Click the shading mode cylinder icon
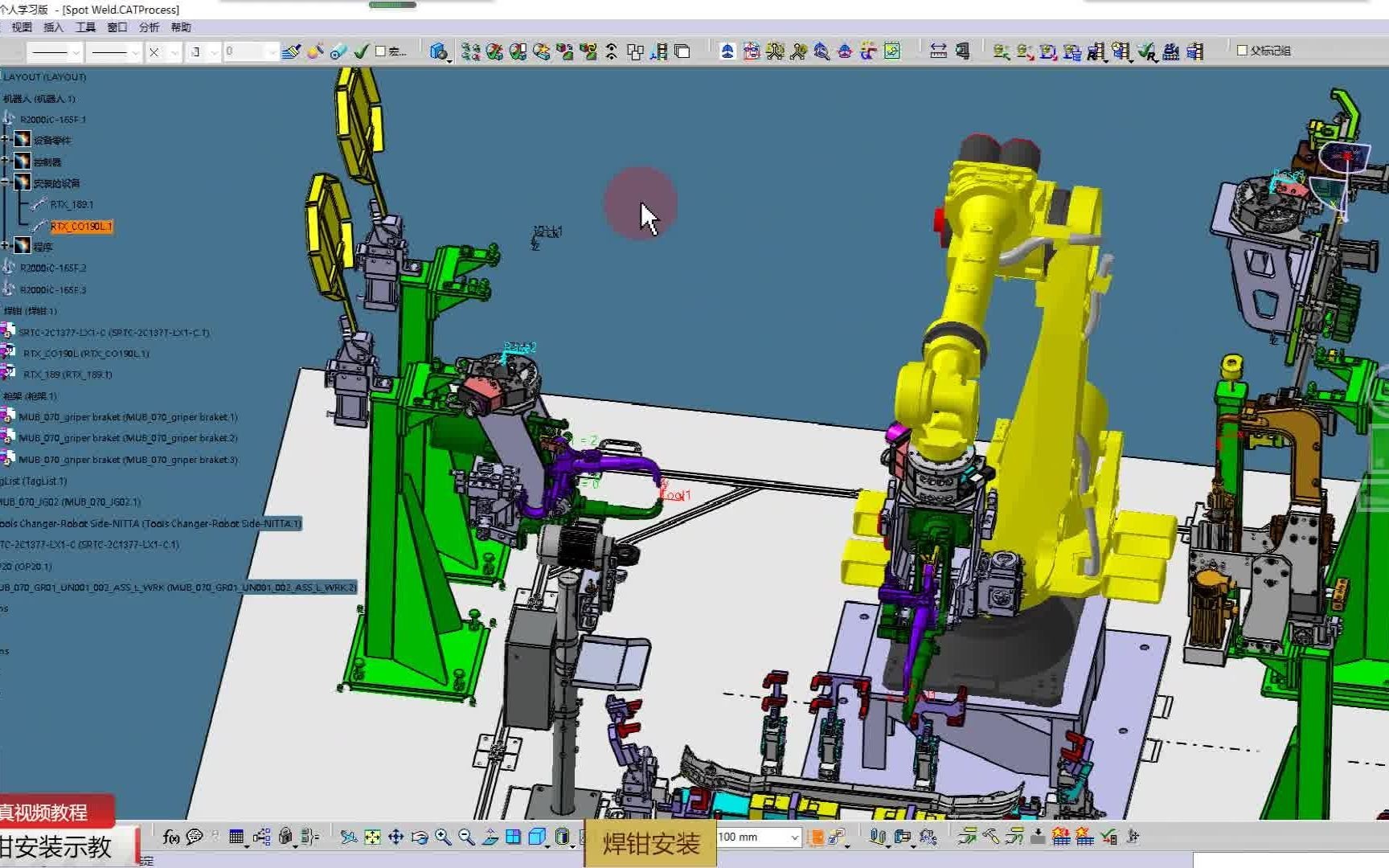The image size is (1389, 868). (563, 837)
